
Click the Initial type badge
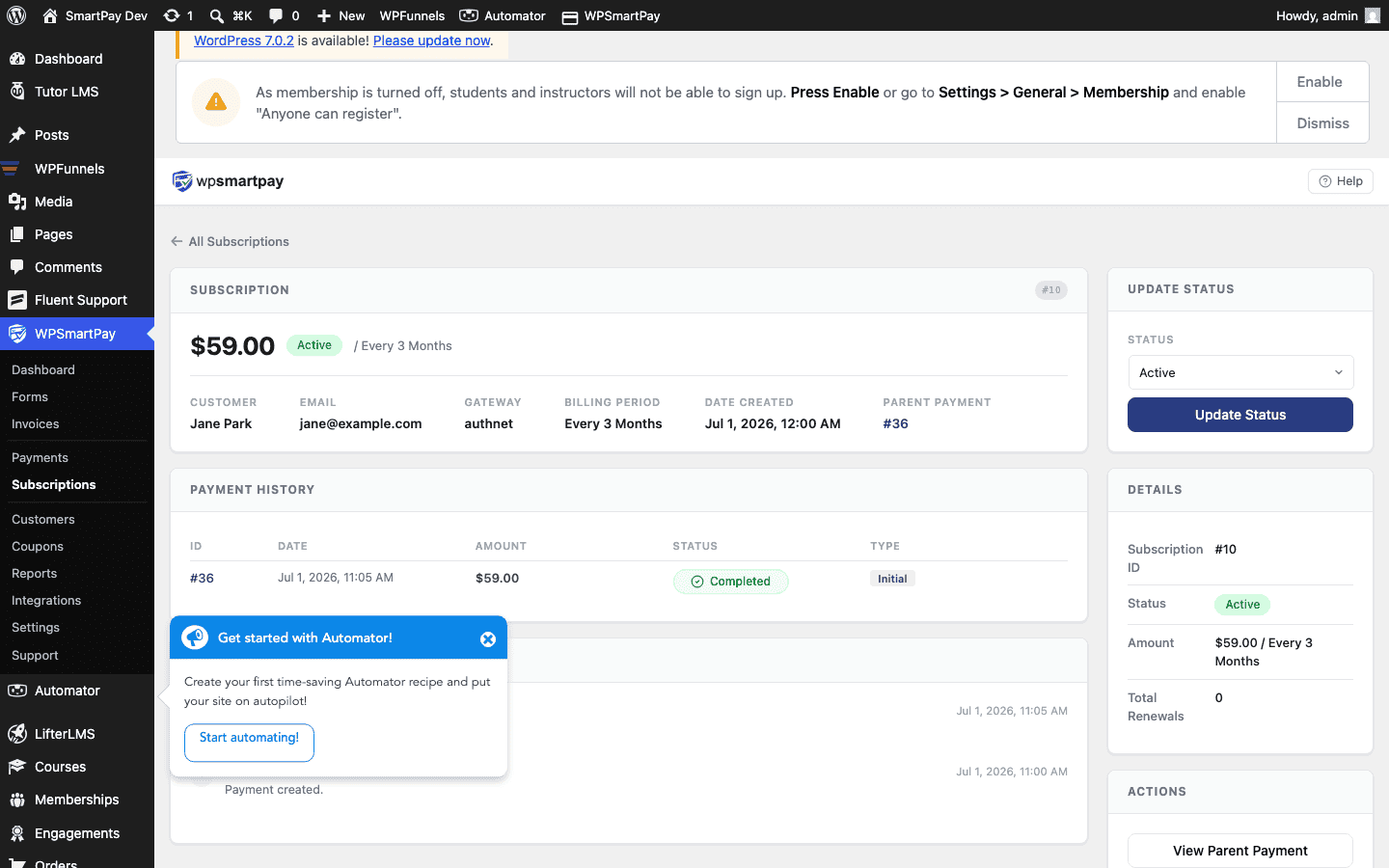[x=892, y=579]
